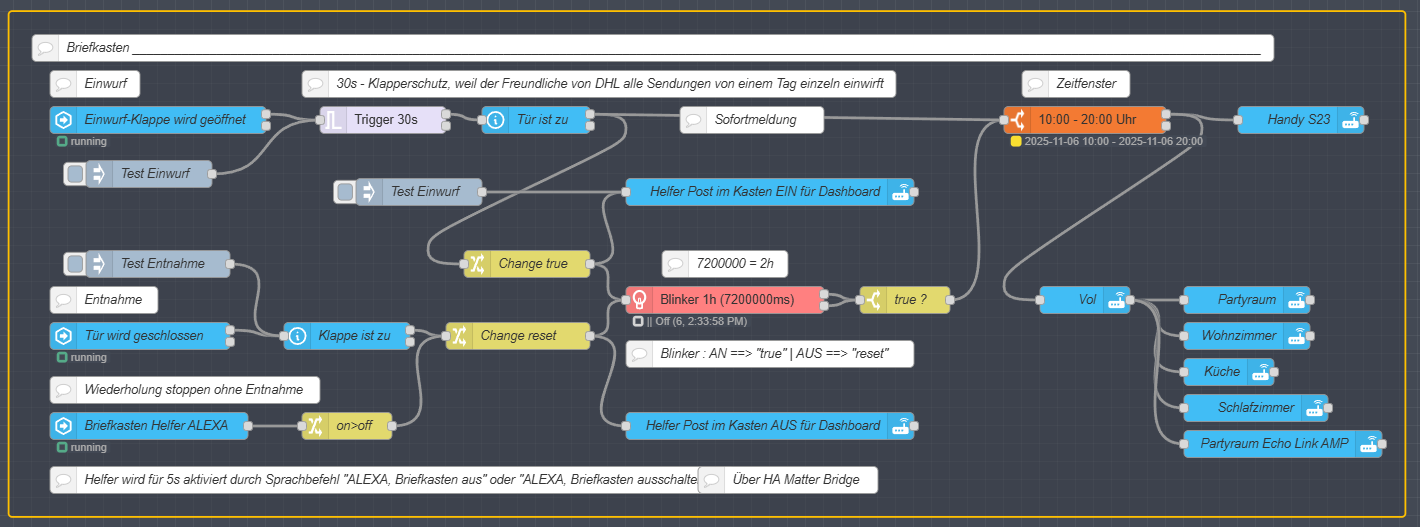Screen dimensions: 1420x527
Task: Click the router icon on Küche node
Action: pos(1261,372)
